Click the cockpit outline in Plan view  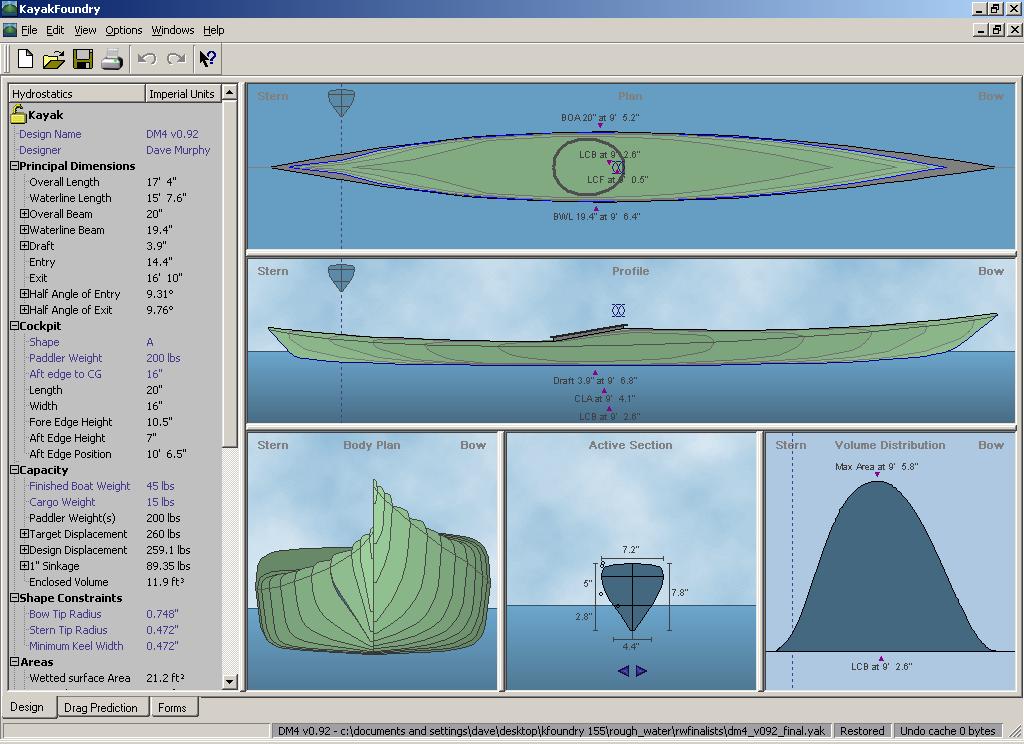[588, 167]
